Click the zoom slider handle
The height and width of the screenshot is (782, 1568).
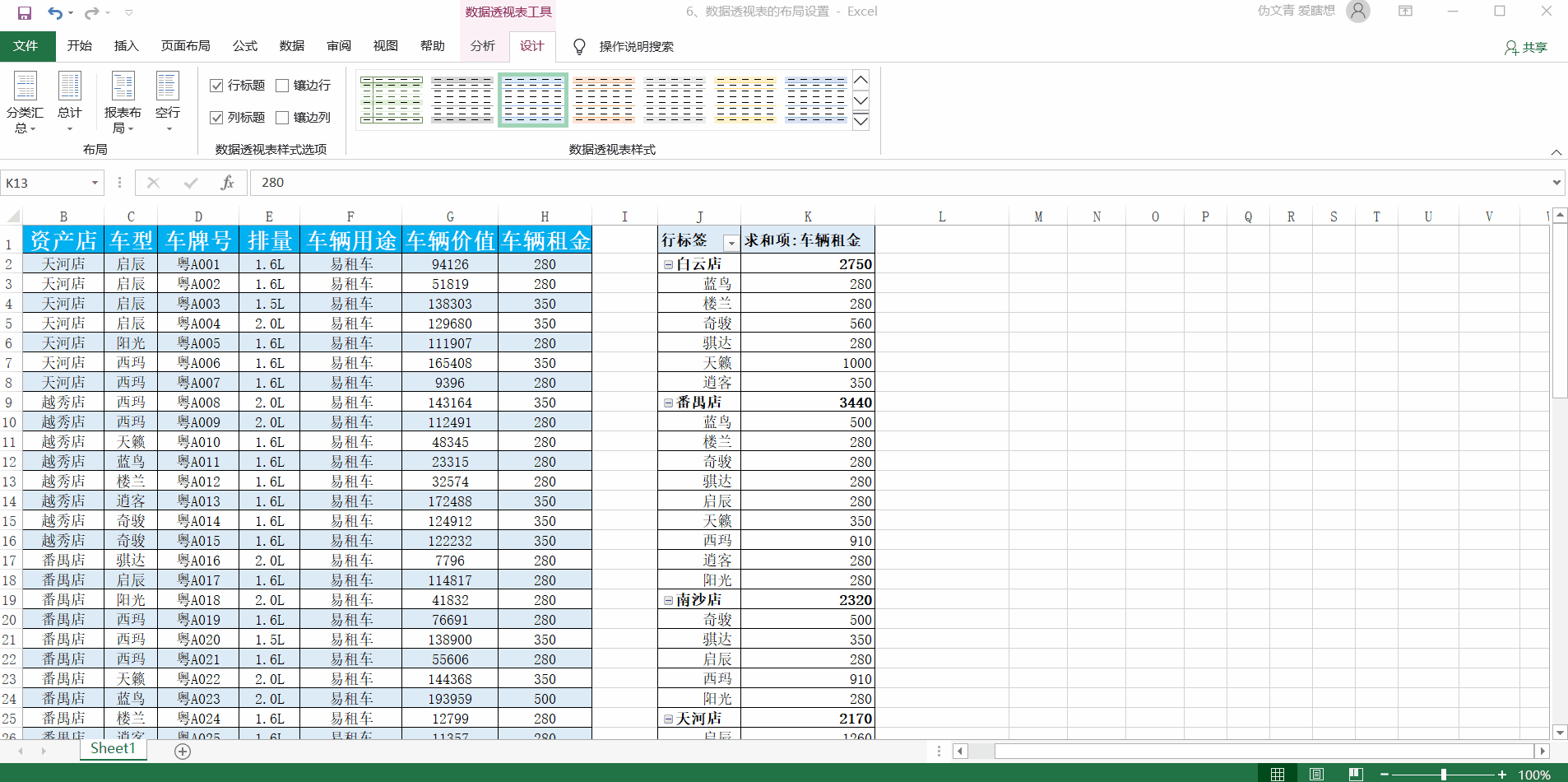1444,775
